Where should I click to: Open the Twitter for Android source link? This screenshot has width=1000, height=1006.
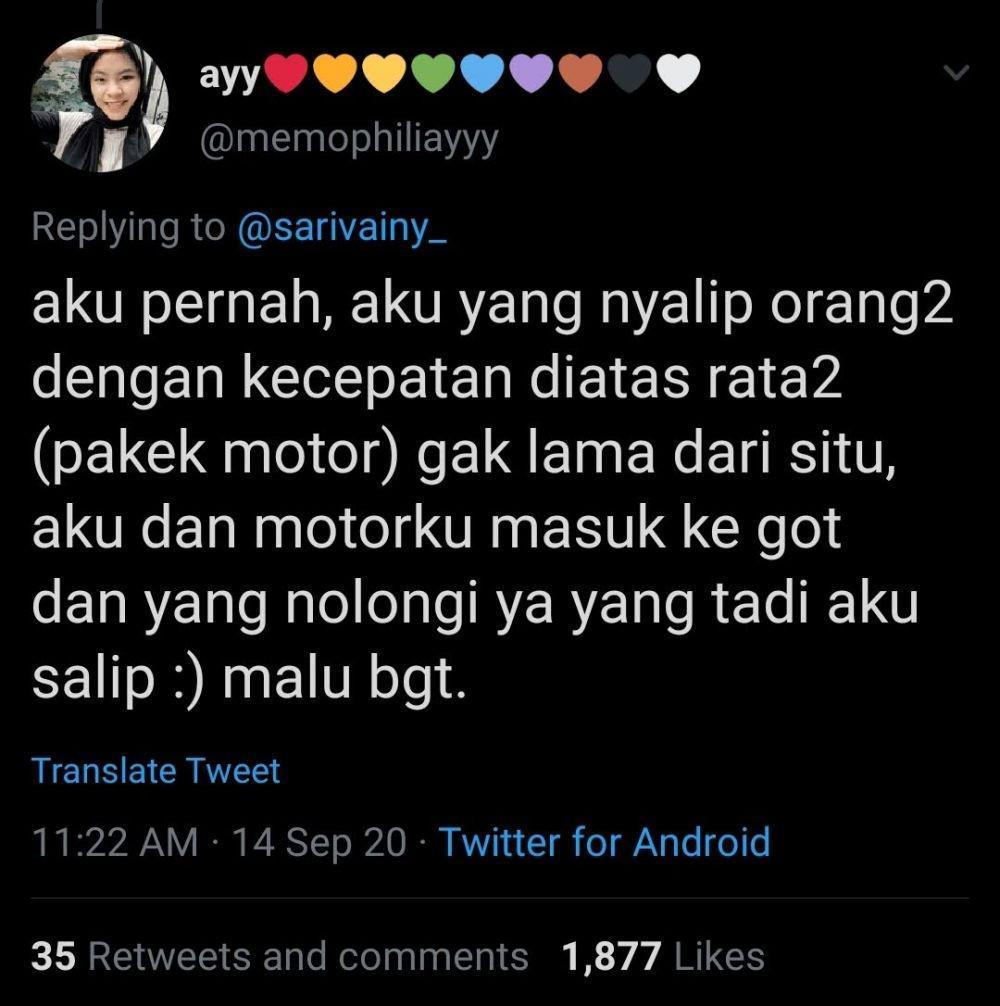(x=604, y=842)
